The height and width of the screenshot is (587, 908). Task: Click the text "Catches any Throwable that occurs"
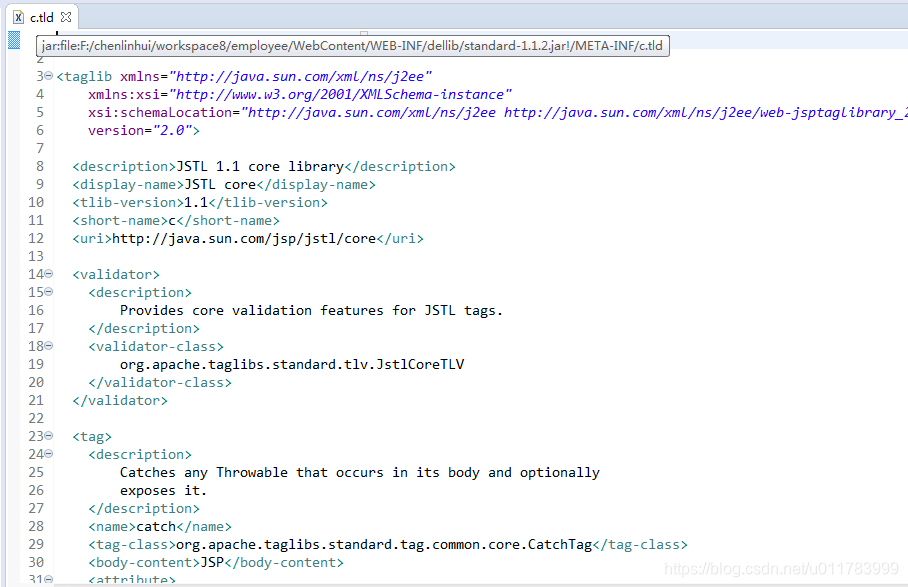click(x=251, y=472)
